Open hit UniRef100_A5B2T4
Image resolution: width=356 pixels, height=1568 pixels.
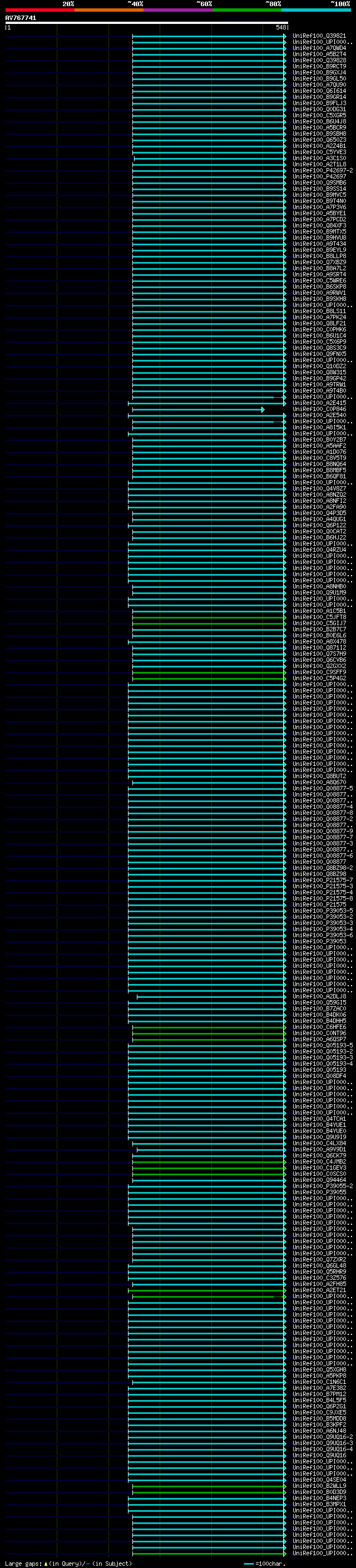[319, 54]
